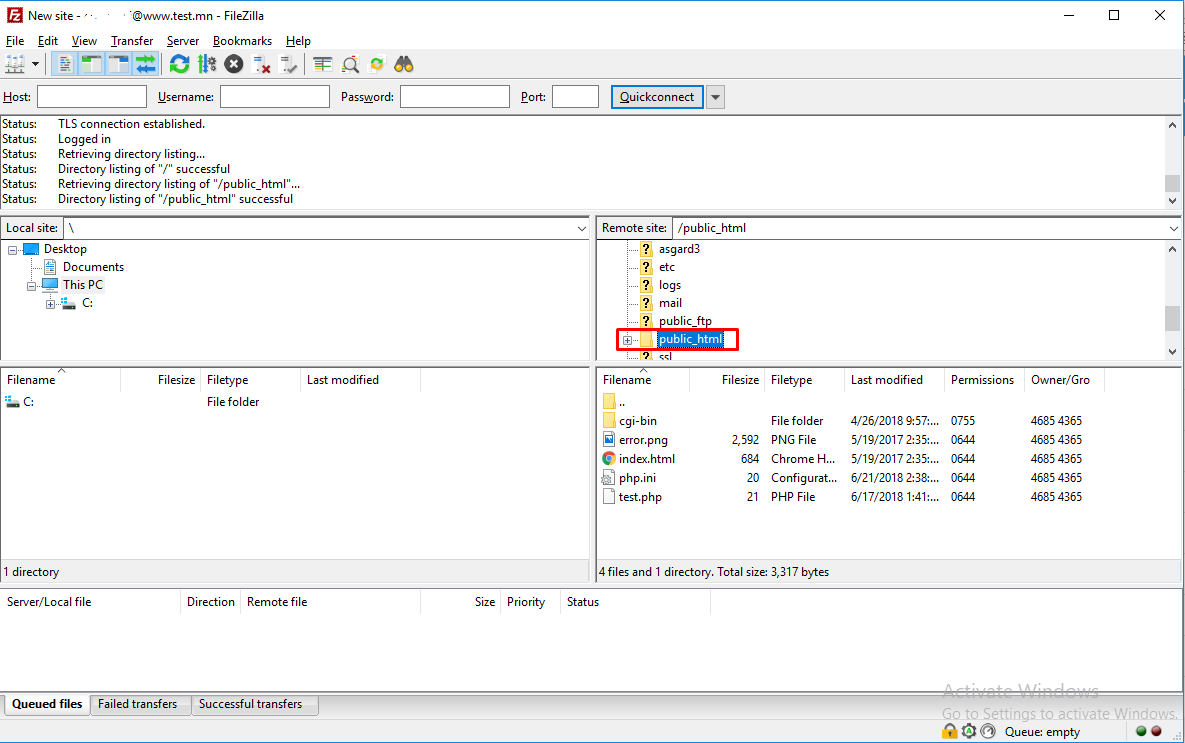
Task: Search for files with the binoculars icon
Action: tap(404, 65)
